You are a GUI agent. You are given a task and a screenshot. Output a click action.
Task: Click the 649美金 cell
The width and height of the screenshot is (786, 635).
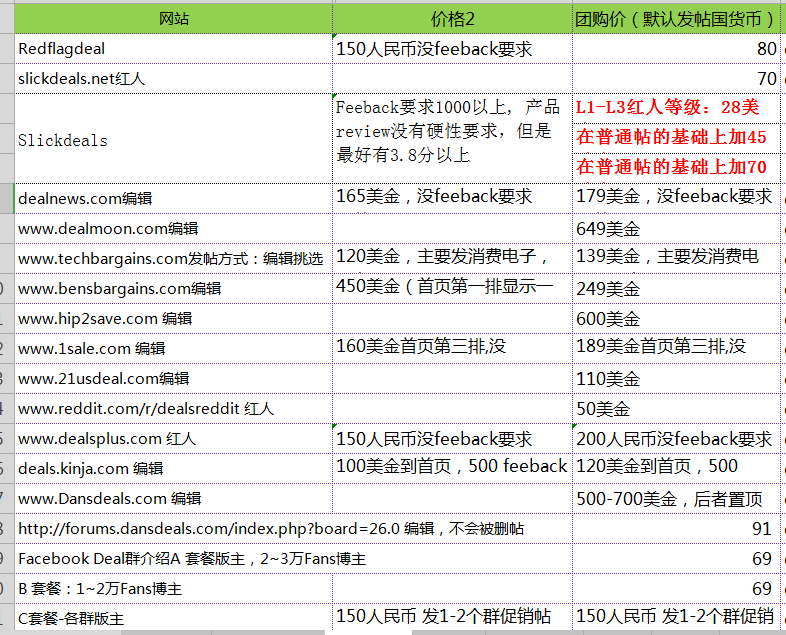pyautogui.click(x=676, y=229)
